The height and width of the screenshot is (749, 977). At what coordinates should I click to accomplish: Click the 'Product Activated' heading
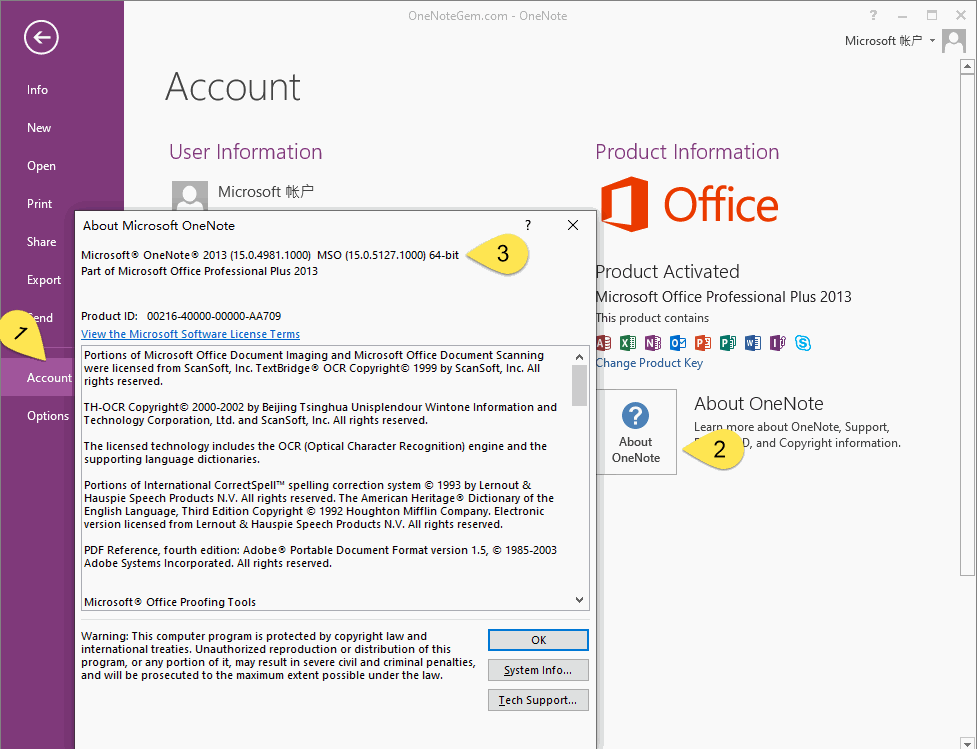(667, 272)
